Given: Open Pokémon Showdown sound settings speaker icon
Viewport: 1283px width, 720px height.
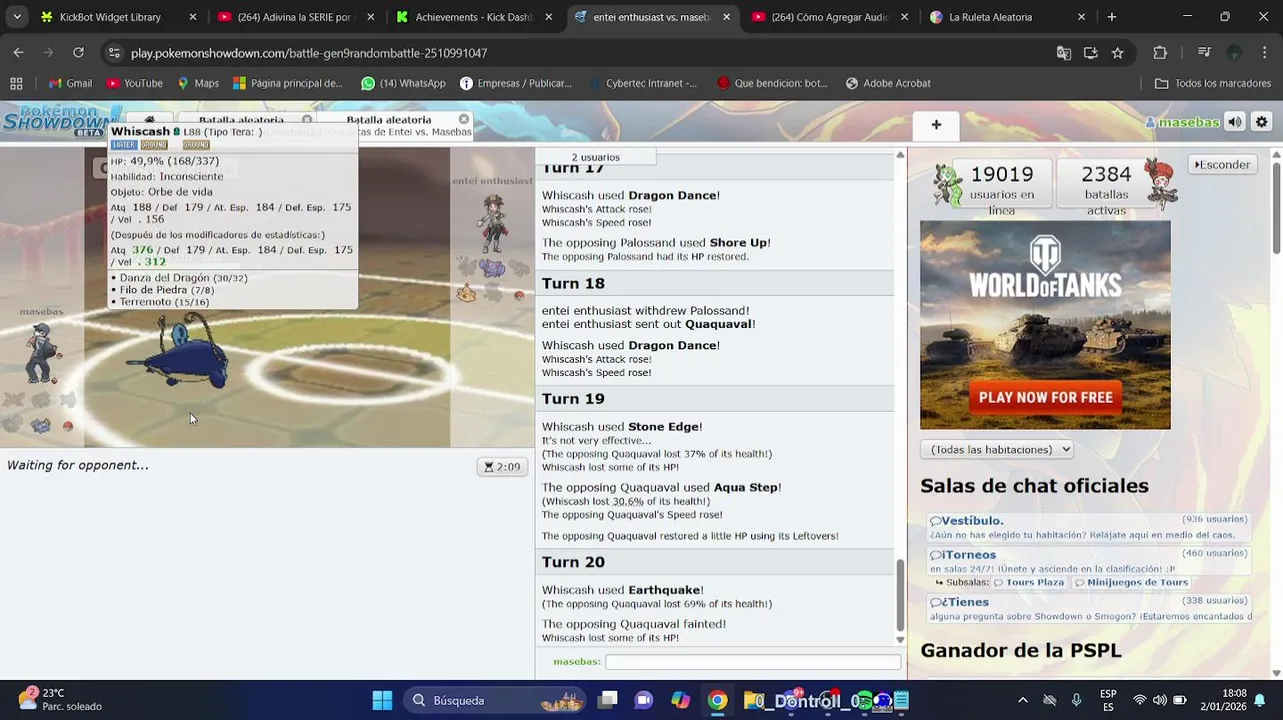Looking at the screenshot, I should [1235, 122].
